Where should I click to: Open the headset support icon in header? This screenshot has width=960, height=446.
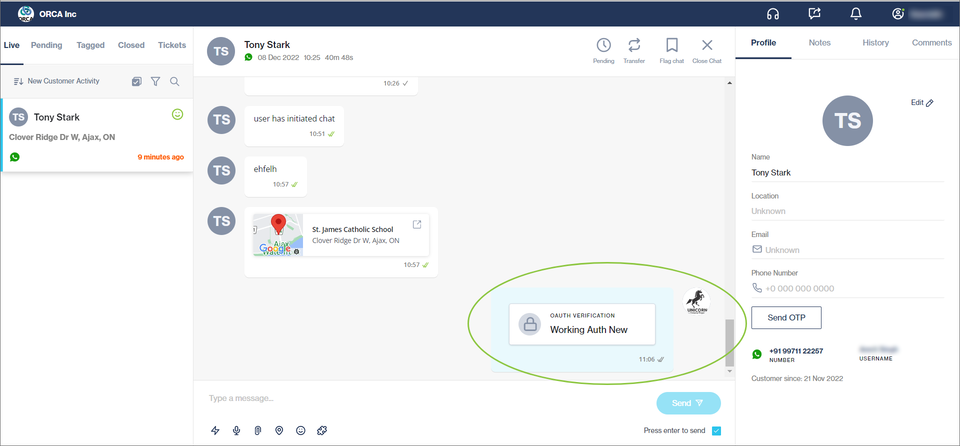(773, 14)
